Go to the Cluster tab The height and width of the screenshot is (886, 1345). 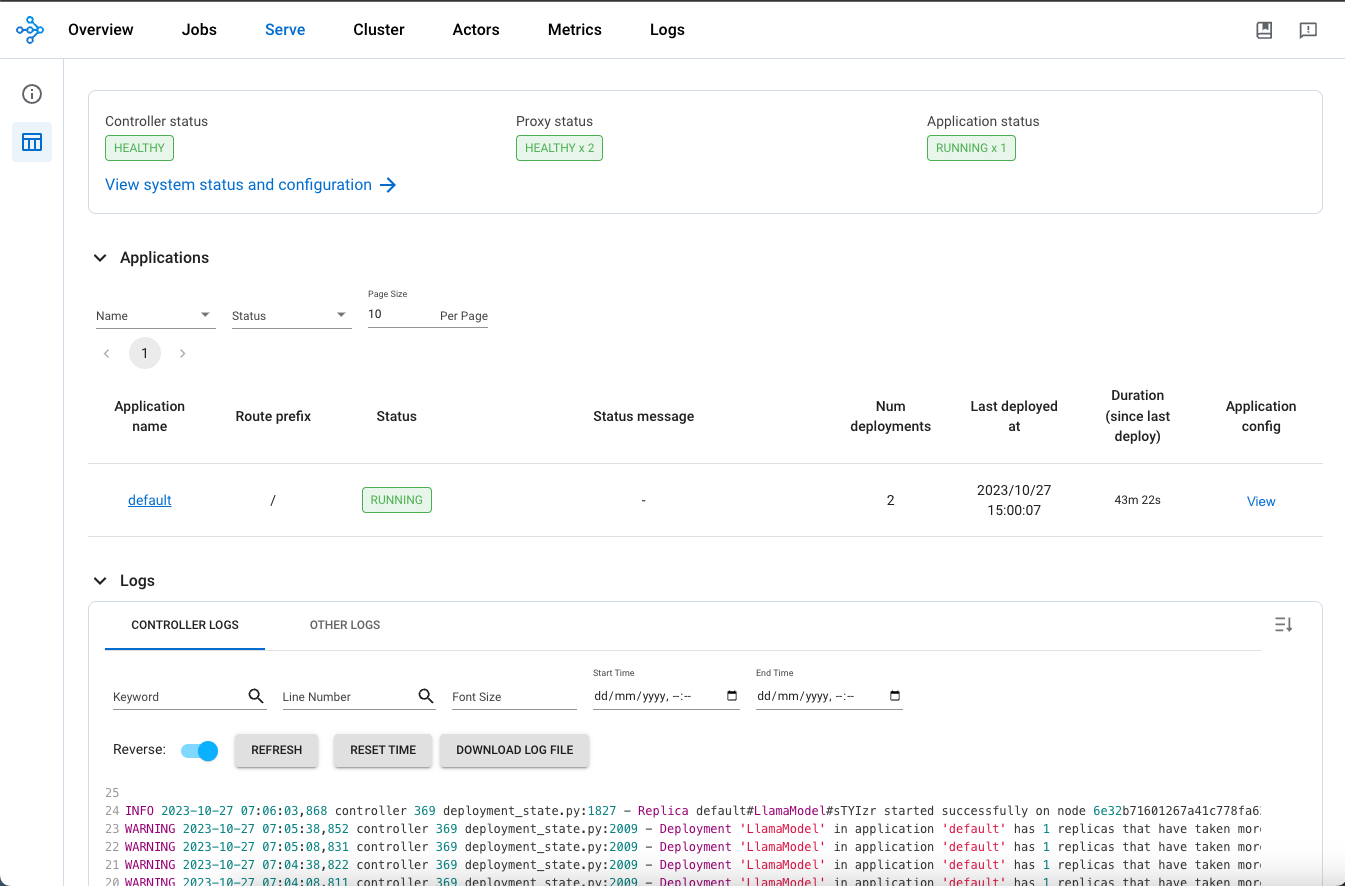click(x=379, y=30)
